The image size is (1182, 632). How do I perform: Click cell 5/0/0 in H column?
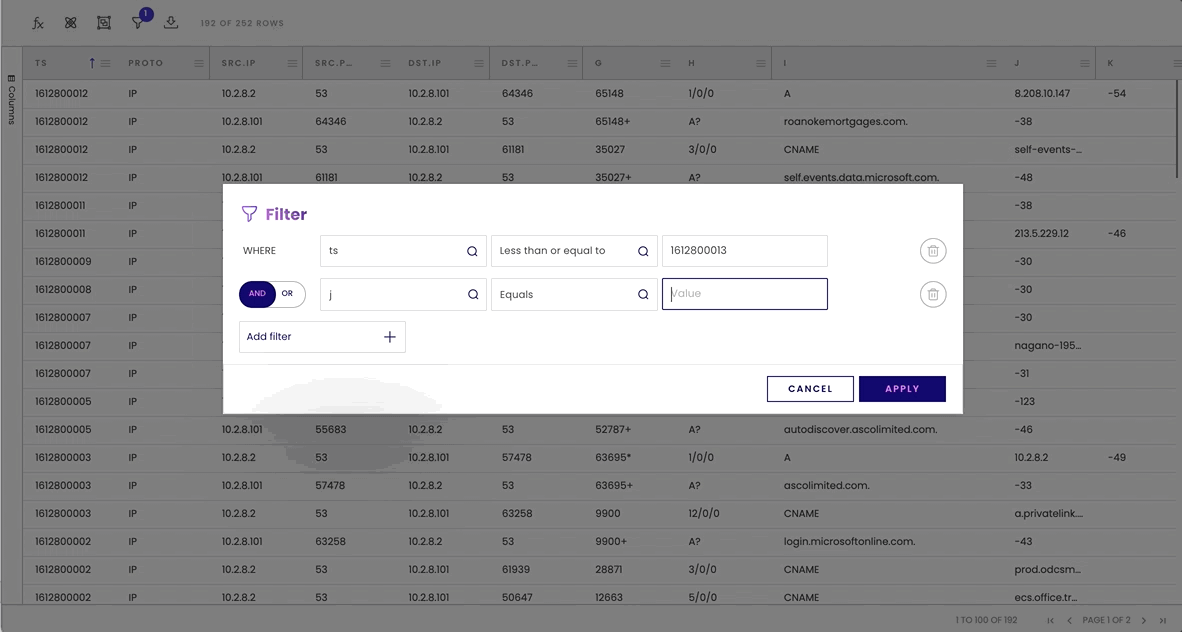(x=701, y=597)
